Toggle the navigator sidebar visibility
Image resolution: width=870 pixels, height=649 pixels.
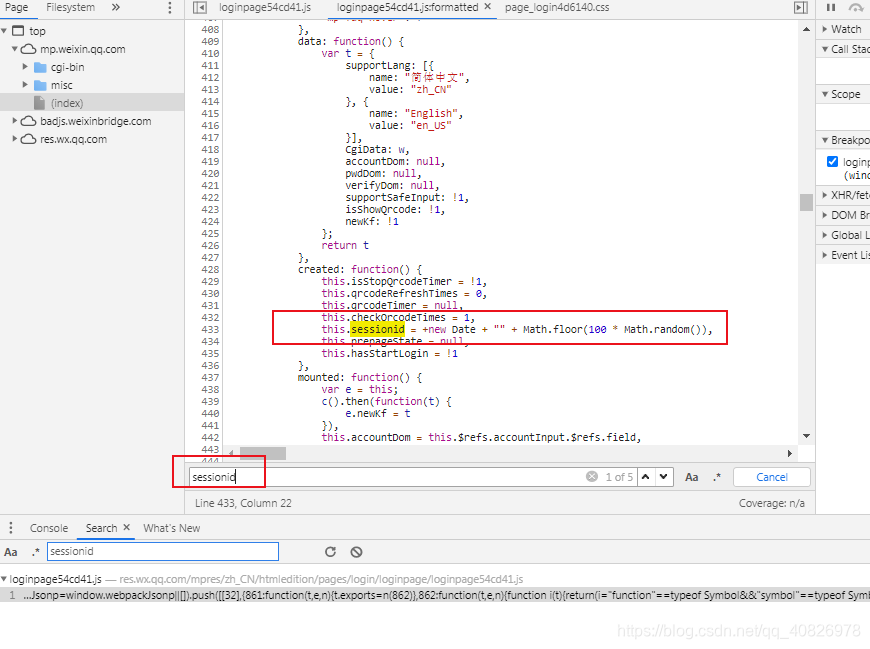point(200,7)
